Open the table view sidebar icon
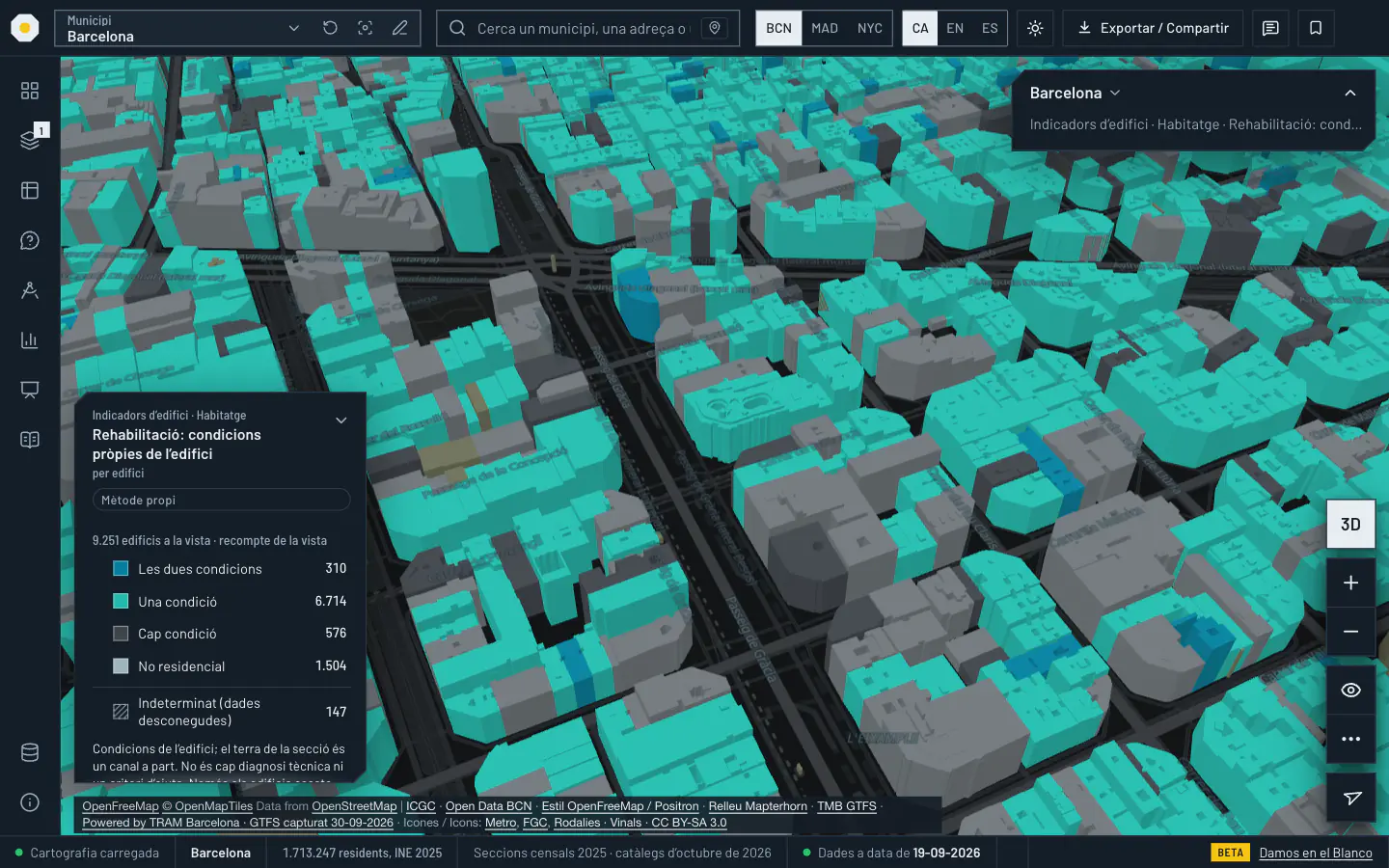1389x868 pixels. 30,190
